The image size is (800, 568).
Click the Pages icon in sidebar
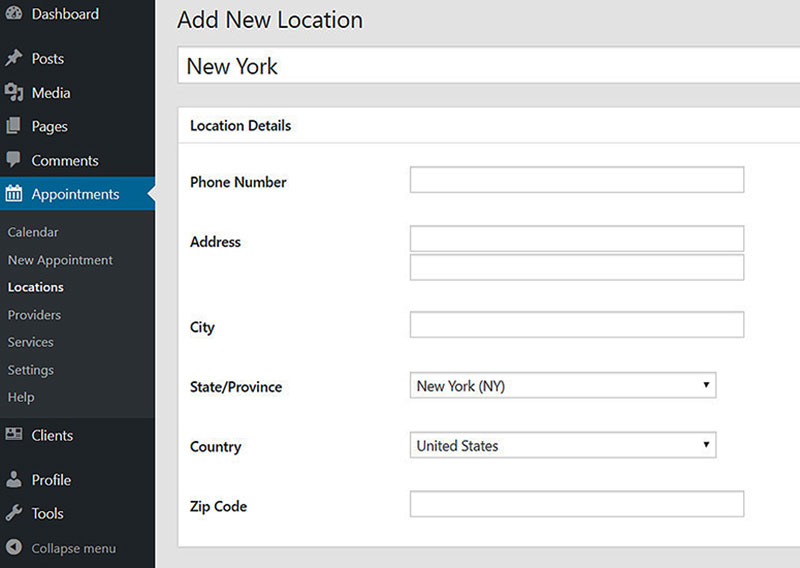point(14,126)
